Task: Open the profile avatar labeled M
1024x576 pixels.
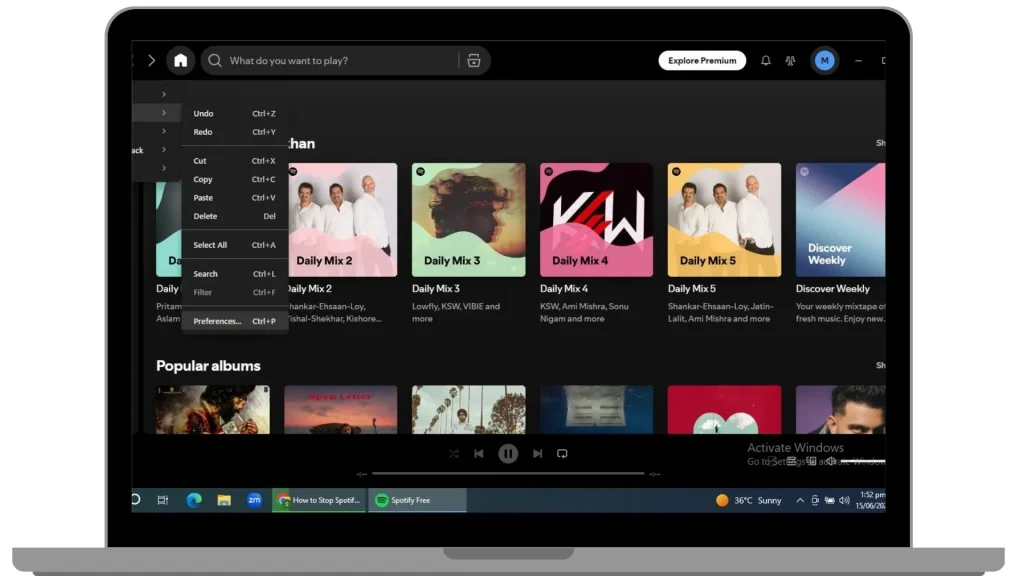Action: pyautogui.click(x=824, y=61)
